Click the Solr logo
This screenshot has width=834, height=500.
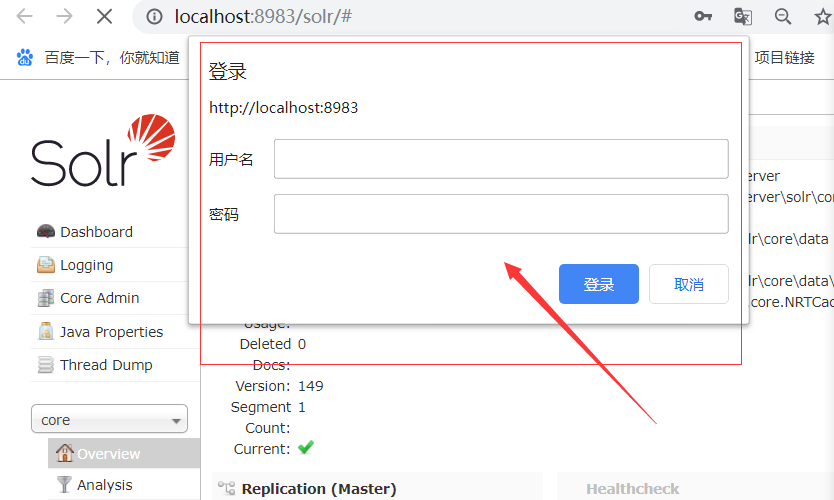pyautogui.click(x=103, y=151)
